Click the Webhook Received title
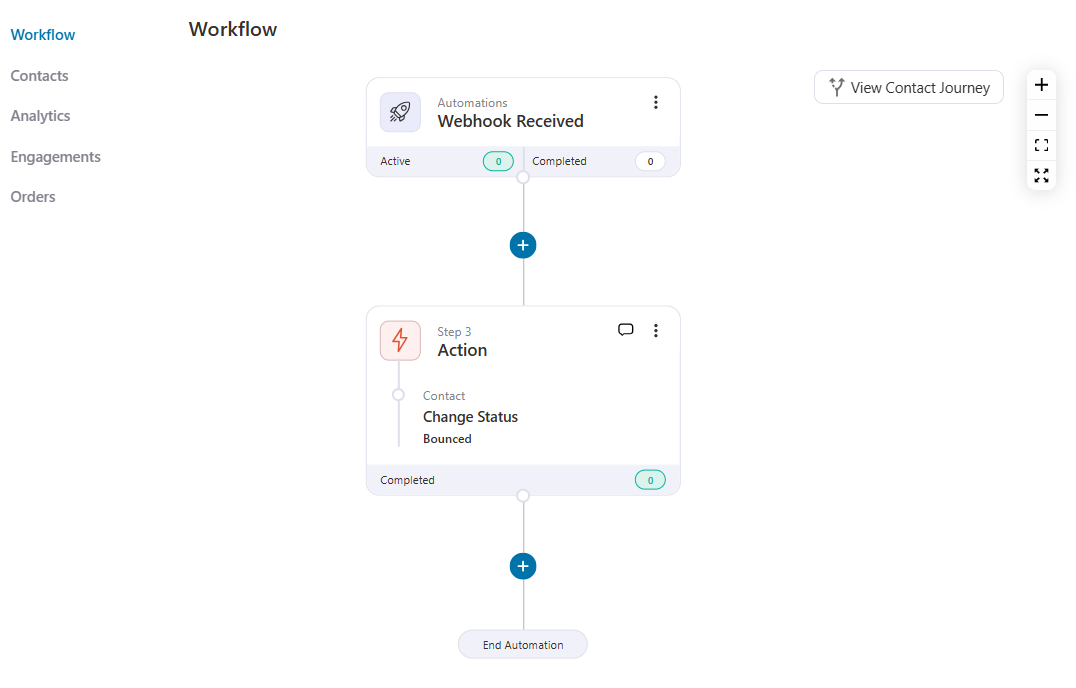Viewport: 1076px width, 688px height. (x=511, y=121)
